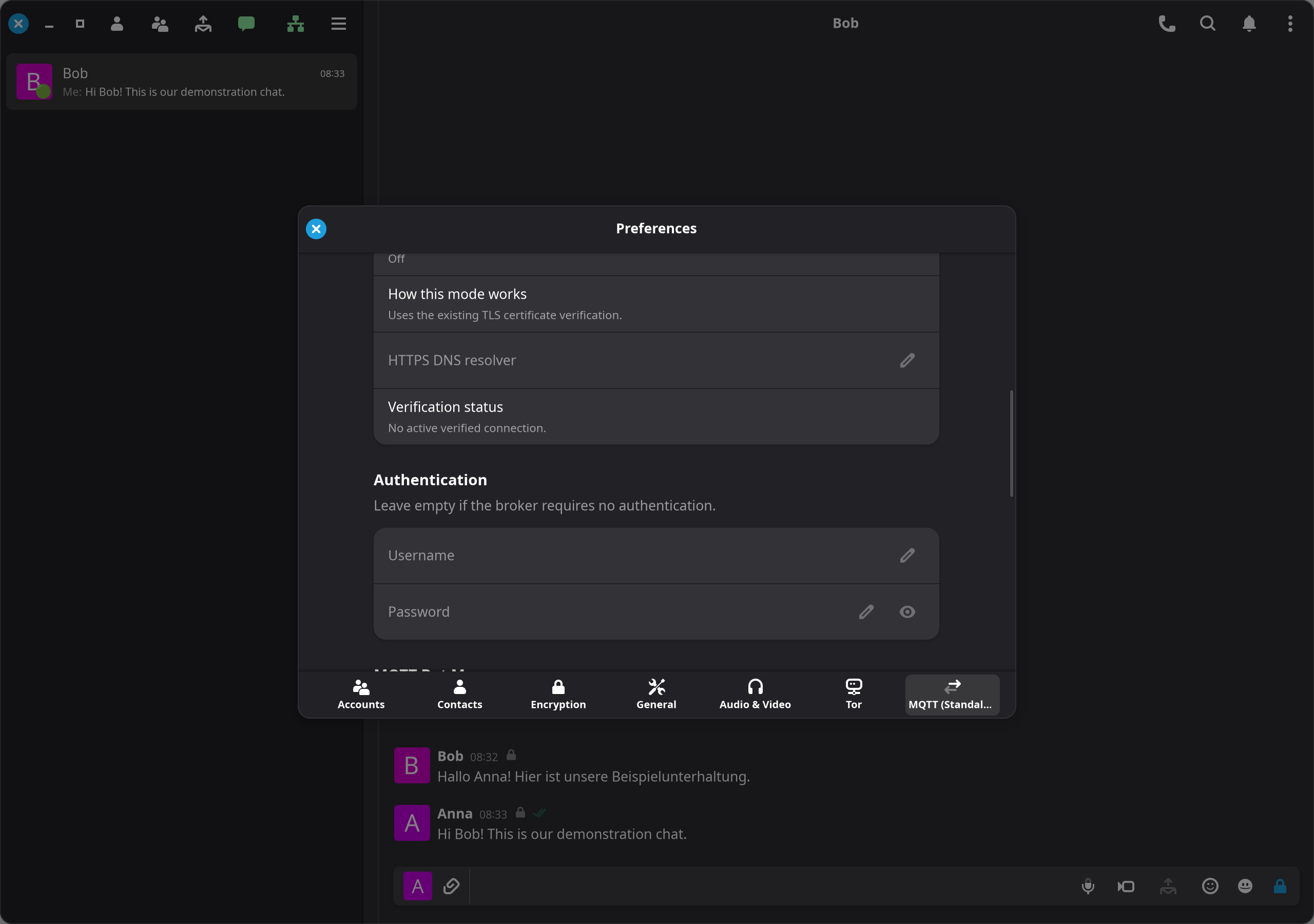The width and height of the screenshot is (1314, 924).
Task: Click the video message icon in chat bar
Action: (x=1126, y=886)
